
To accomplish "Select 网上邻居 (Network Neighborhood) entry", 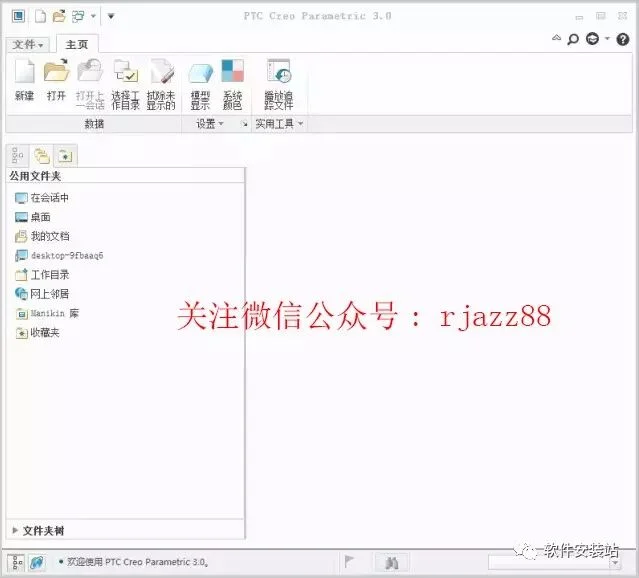I will [42, 294].
